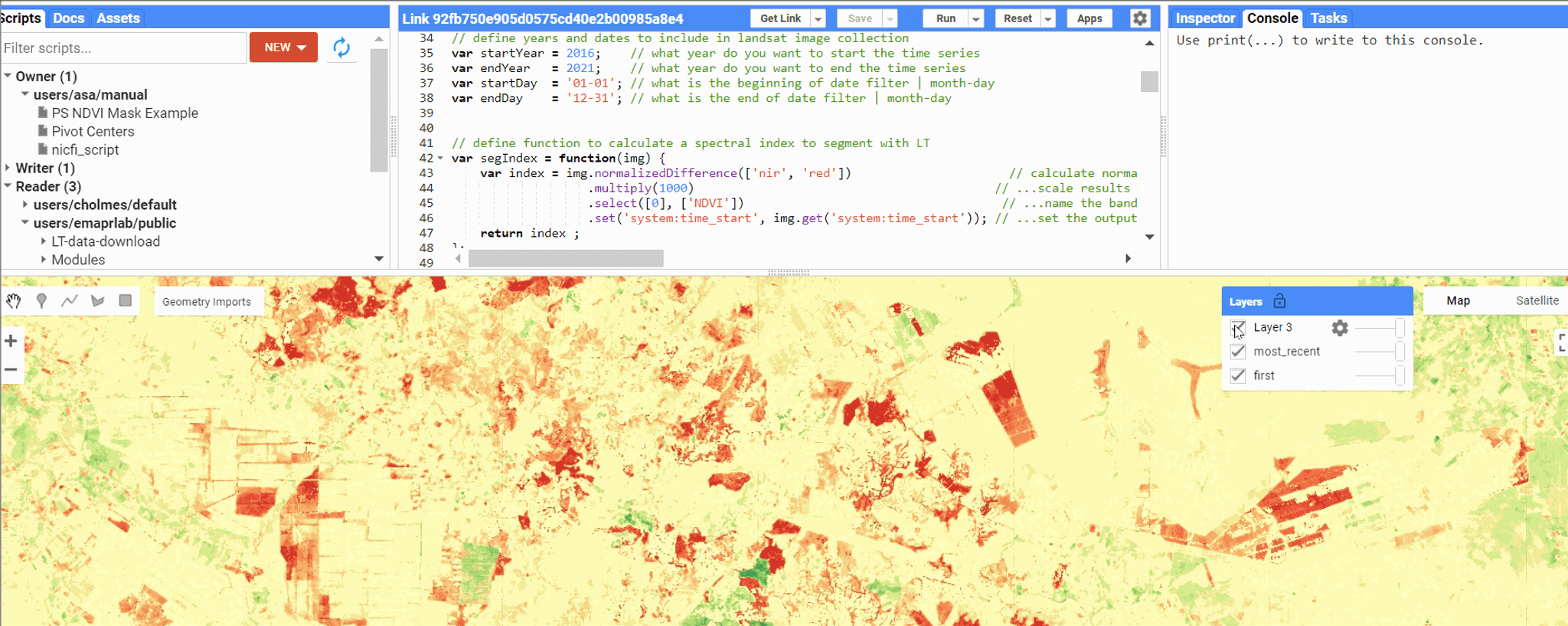Image resolution: width=1568 pixels, height=626 pixels.
Task: Open the Save dropdown arrow
Action: (890, 18)
